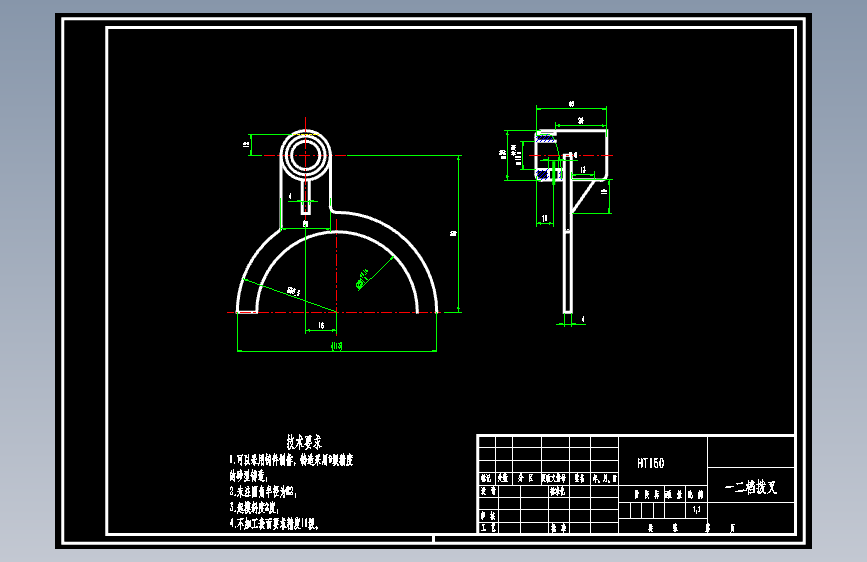Select the 一二档拨叉 part name in title block
The width and height of the screenshot is (867, 562).
[x=751, y=487]
